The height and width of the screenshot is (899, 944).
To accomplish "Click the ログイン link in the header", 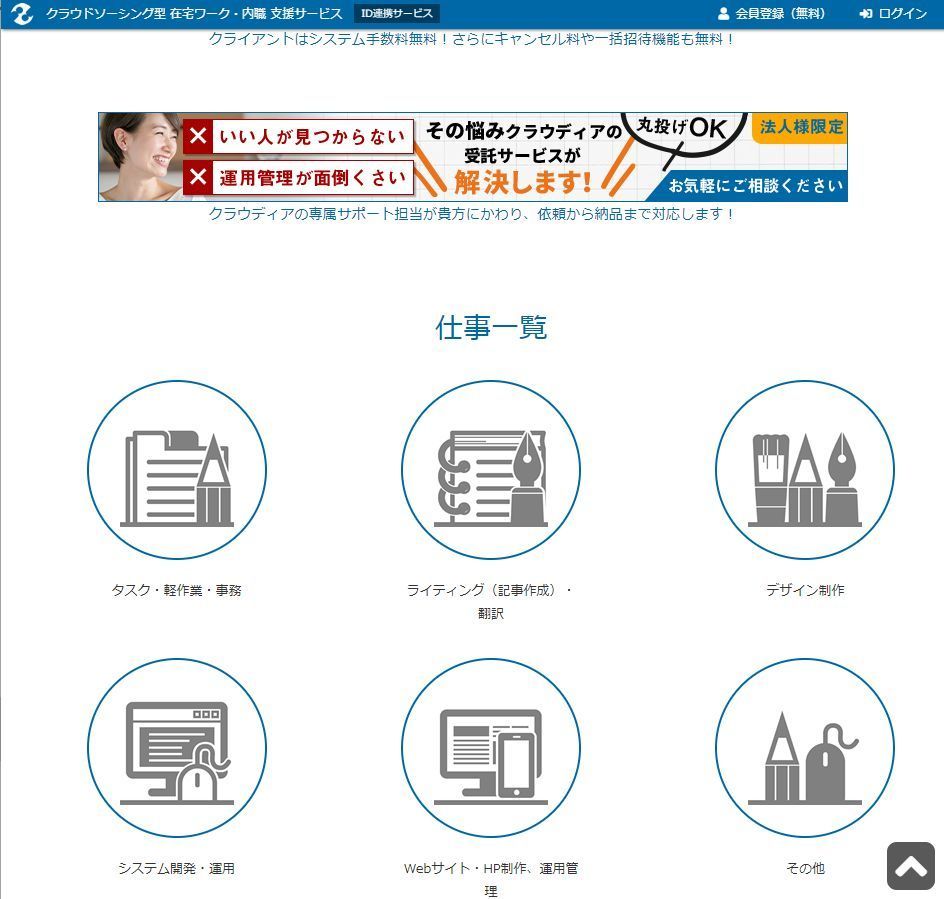I will (893, 13).
